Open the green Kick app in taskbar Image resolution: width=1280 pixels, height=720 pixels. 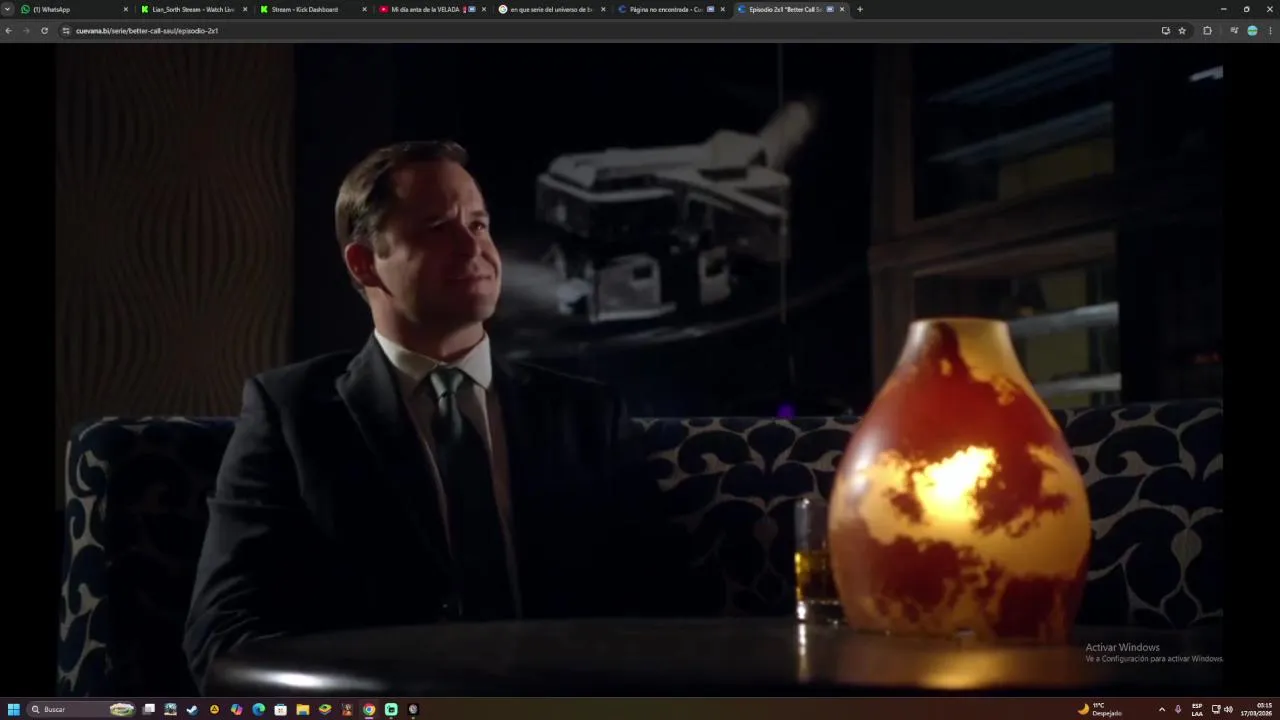391,709
